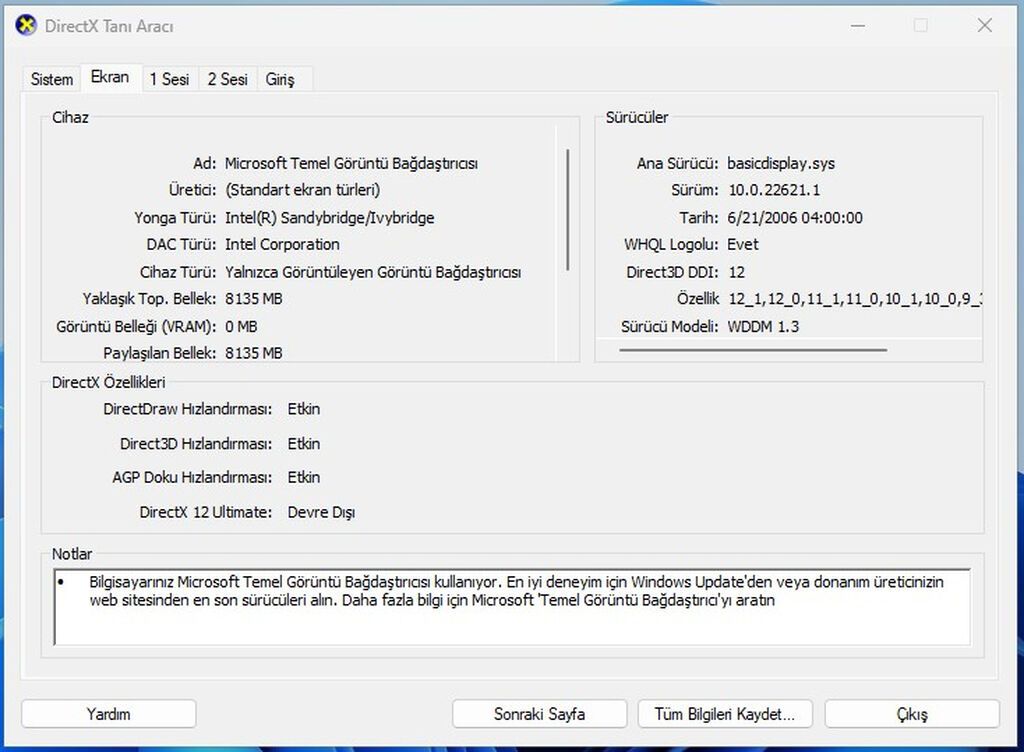Viewport: 1024px width, 752px height.
Task: Click the Çıkış button
Action: (x=912, y=713)
